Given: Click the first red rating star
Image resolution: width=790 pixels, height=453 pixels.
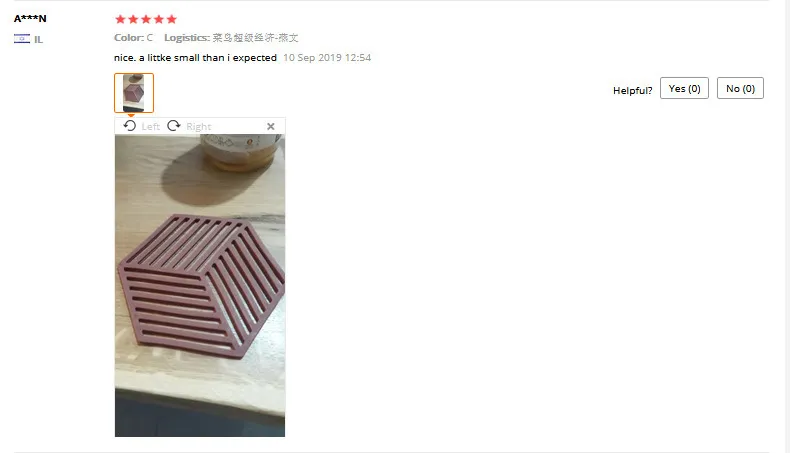Looking at the screenshot, I should (x=120, y=19).
